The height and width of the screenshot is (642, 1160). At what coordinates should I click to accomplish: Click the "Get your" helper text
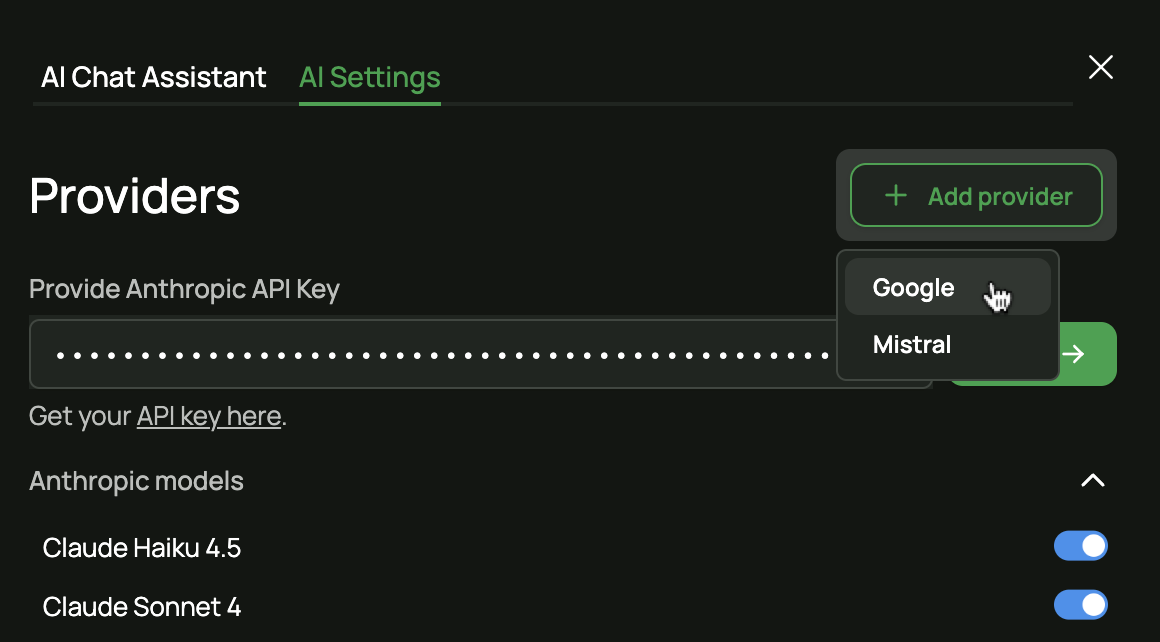[x=80, y=416]
